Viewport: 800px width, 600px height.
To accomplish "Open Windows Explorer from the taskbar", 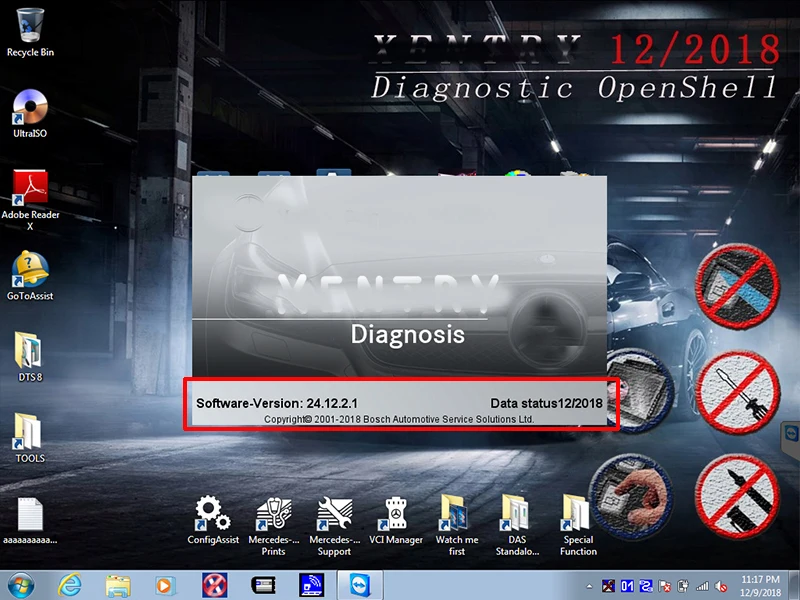I will point(118,585).
